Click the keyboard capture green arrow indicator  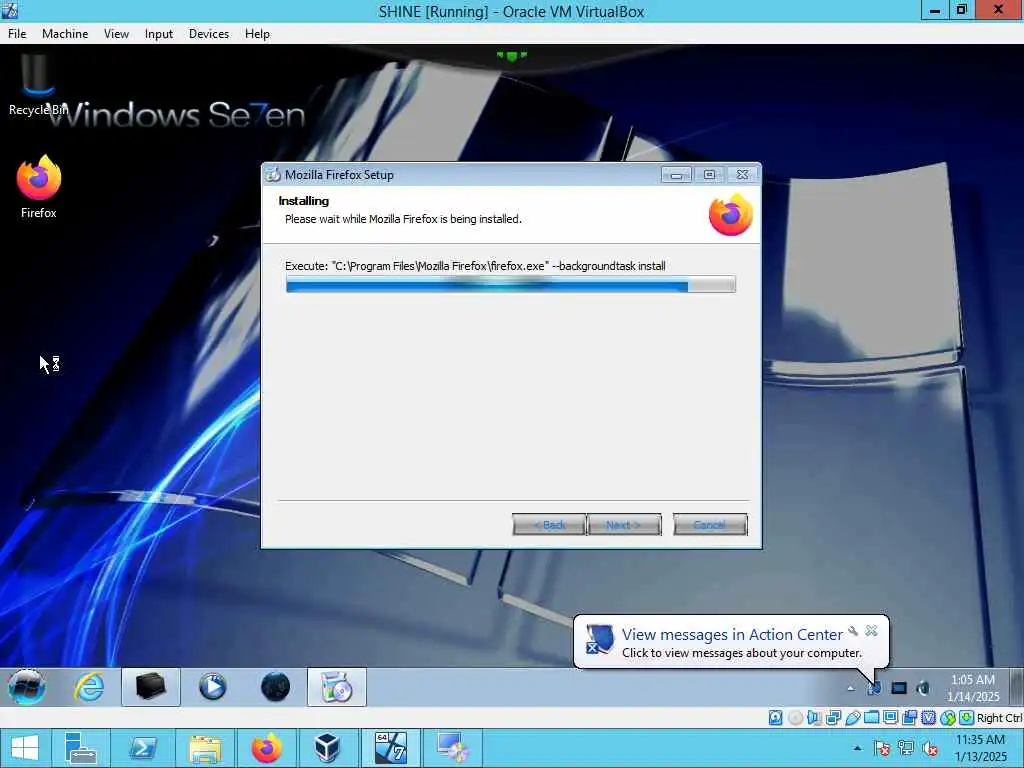(967, 718)
